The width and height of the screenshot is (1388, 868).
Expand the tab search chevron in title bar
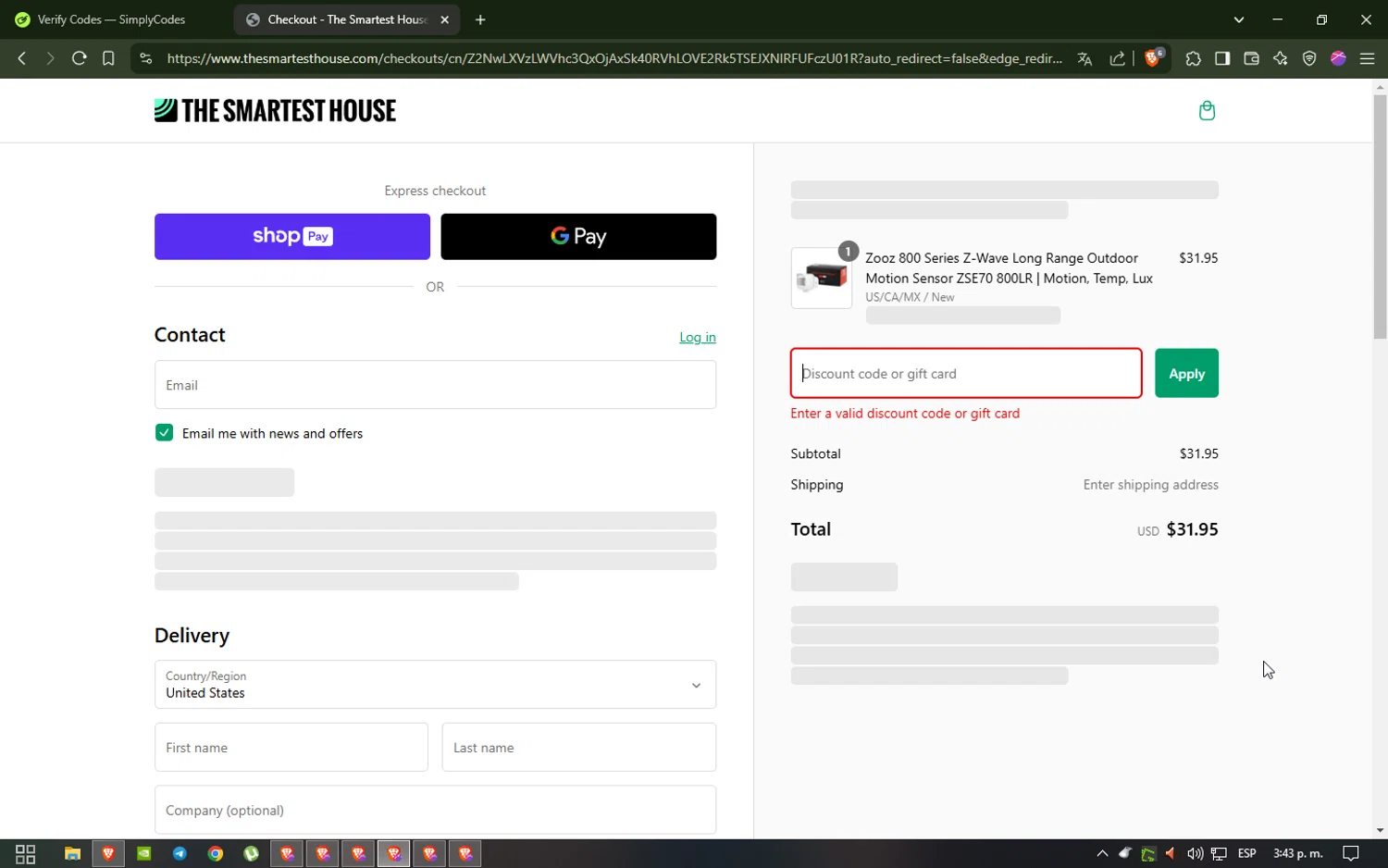[x=1239, y=19]
